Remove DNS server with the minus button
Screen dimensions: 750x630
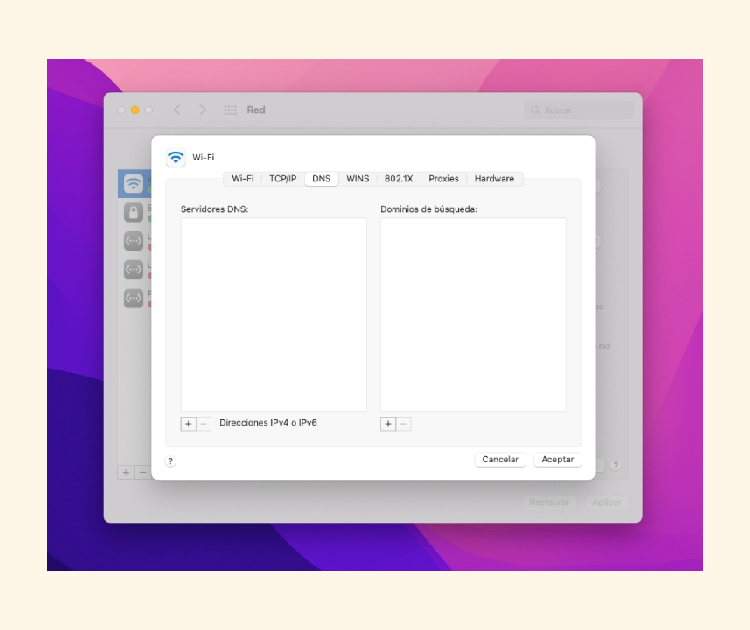click(204, 424)
